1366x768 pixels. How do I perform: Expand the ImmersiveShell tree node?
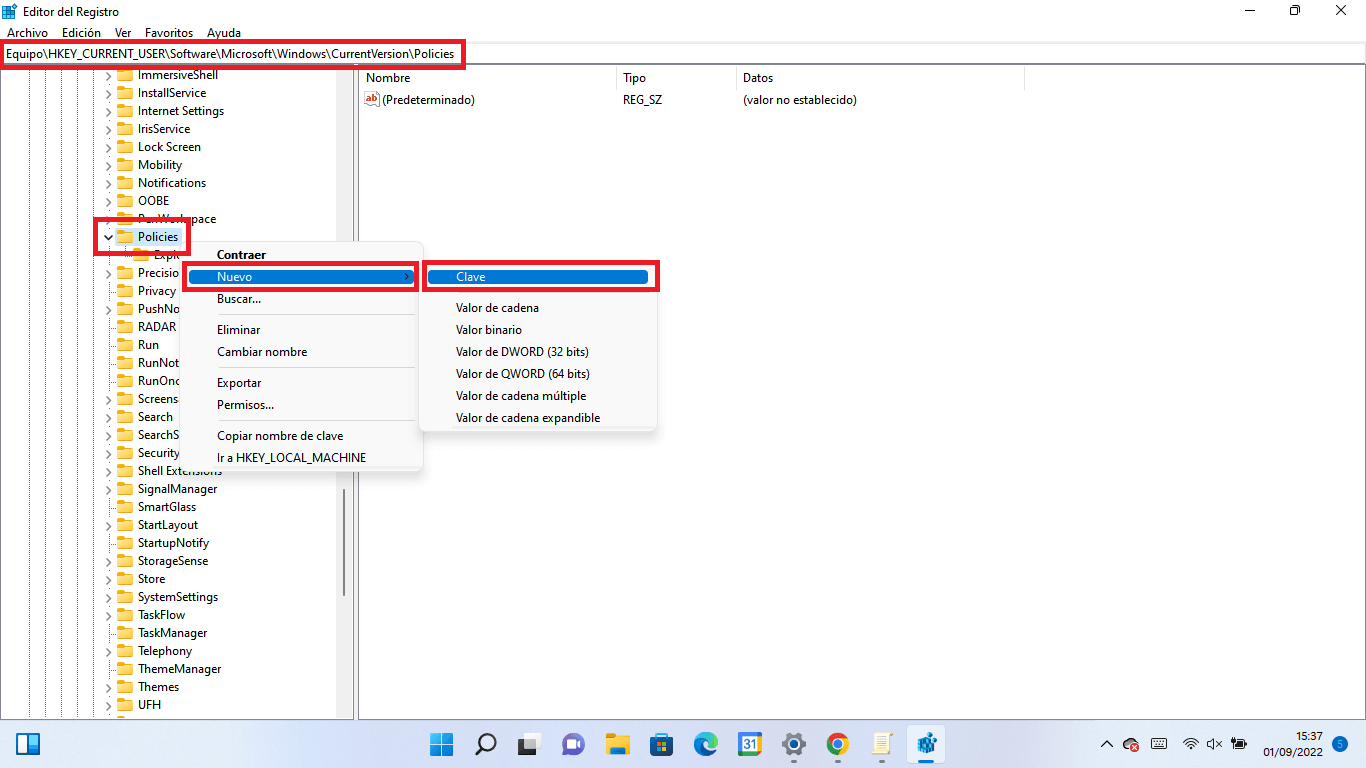point(108,75)
